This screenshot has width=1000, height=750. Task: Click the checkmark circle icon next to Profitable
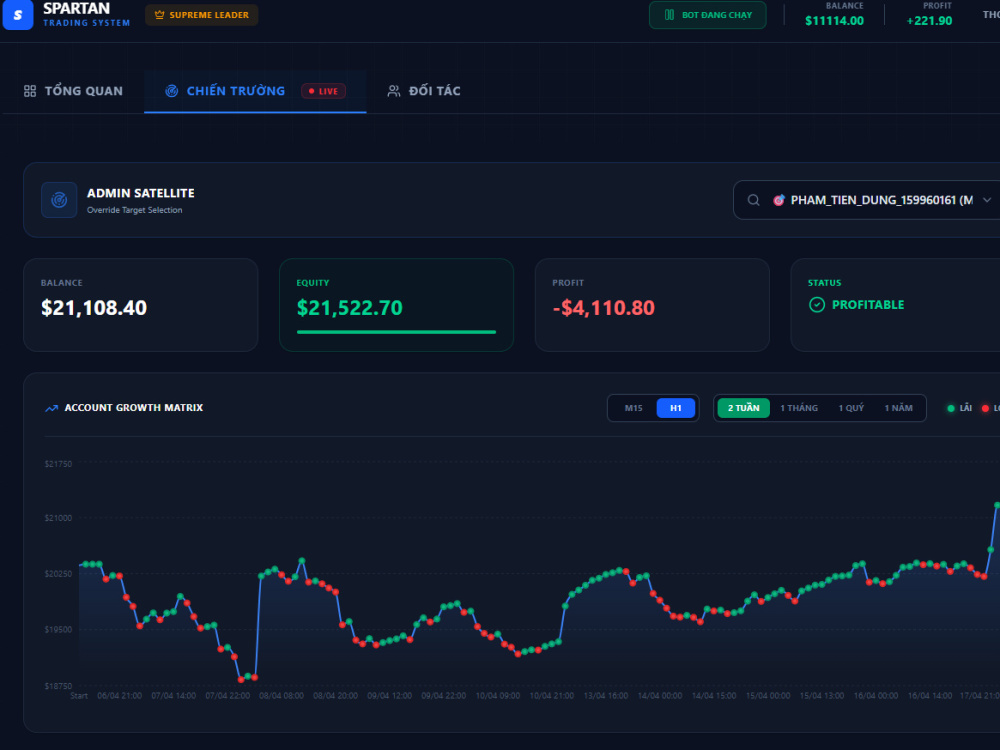pyautogui.click(x=817, y=305)
